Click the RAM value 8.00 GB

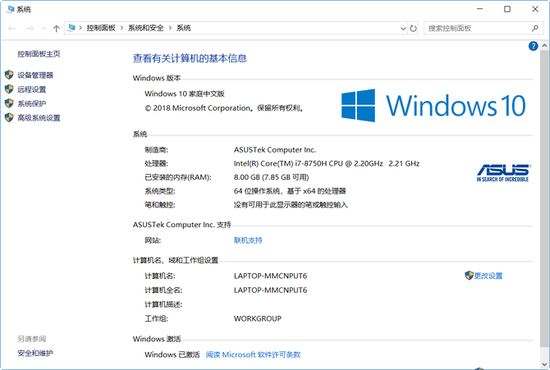pyautogui.click(x=271, y=177)
